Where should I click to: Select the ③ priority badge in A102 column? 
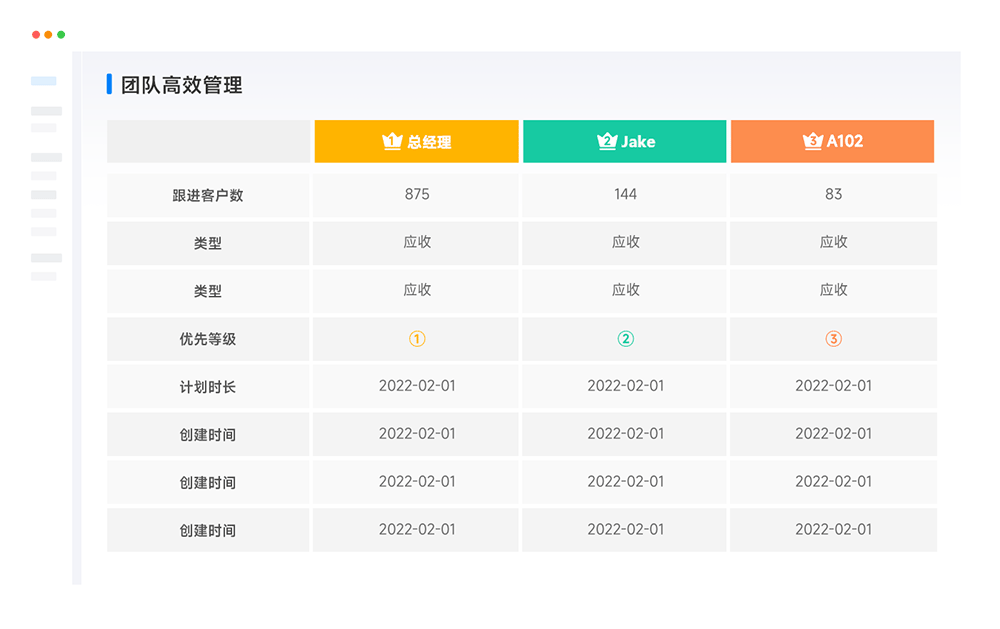coord(833,339)
